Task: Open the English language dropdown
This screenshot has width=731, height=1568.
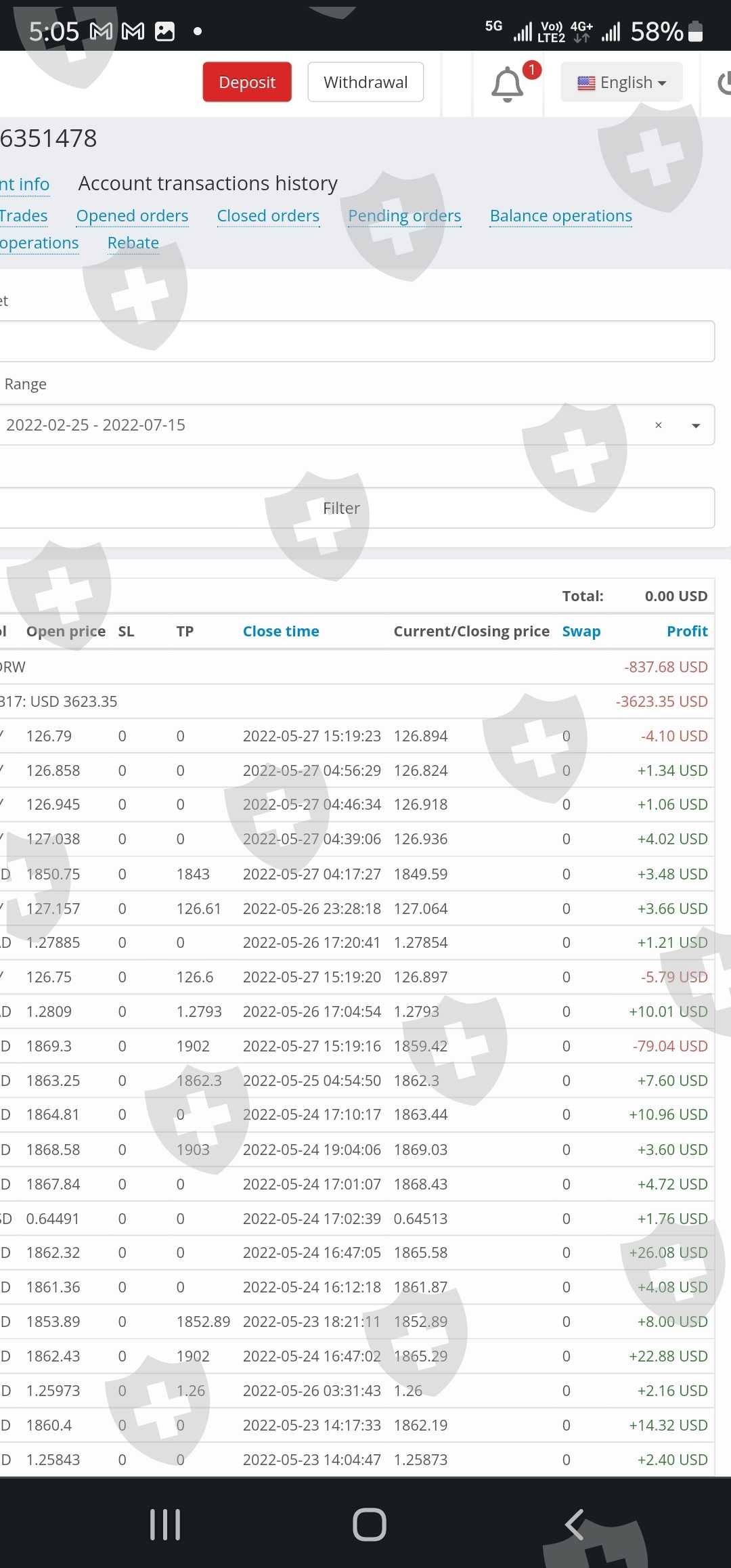Action: pos(621,83)
